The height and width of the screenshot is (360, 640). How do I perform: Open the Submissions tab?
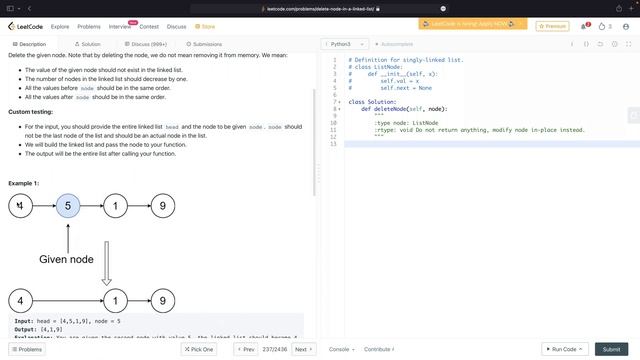click(x=204, y=44)
